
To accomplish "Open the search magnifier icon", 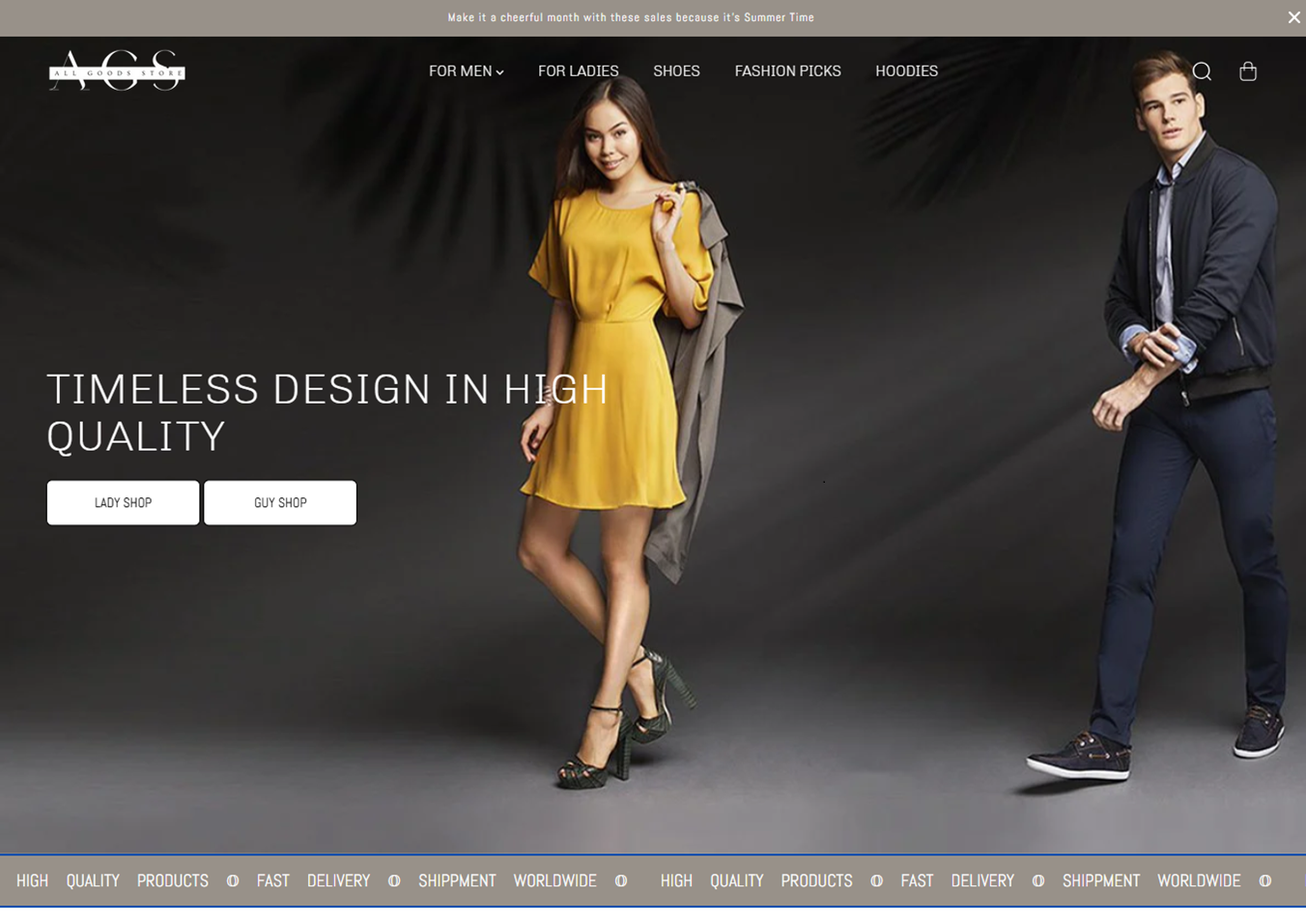I will pyautogui.click(x=1202, y=71).
